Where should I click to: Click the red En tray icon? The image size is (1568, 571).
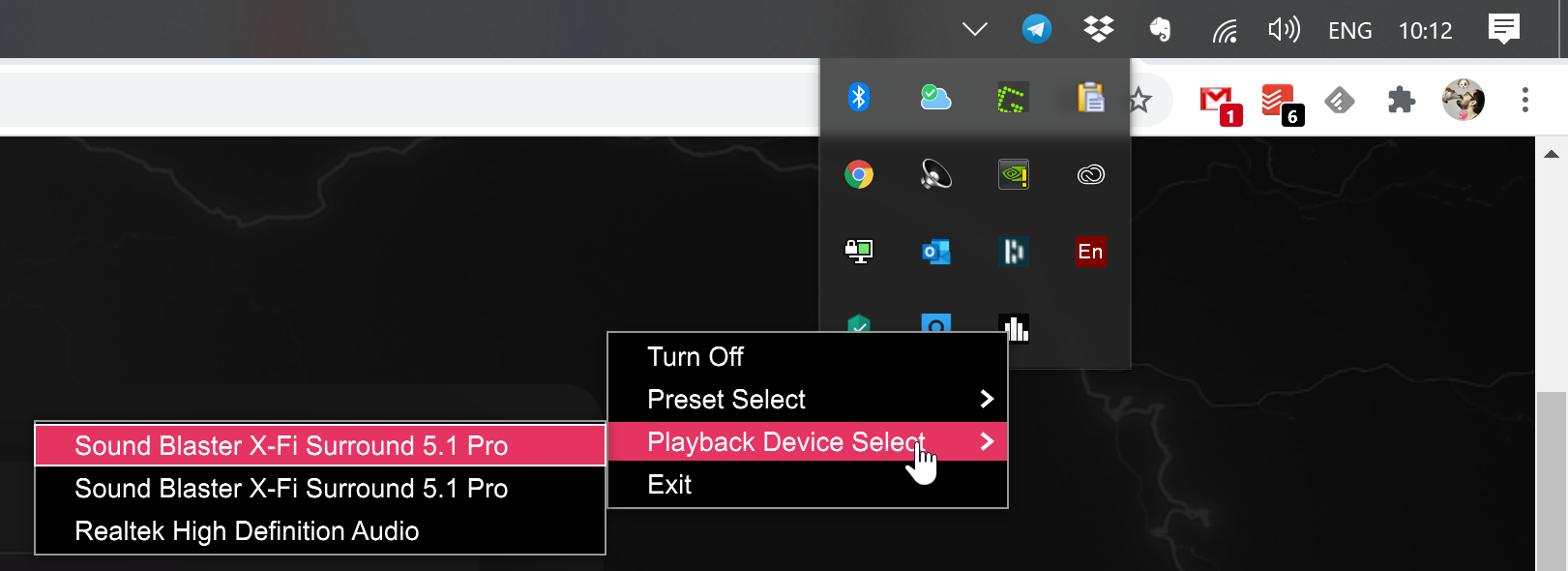(x=1090, y=252)
